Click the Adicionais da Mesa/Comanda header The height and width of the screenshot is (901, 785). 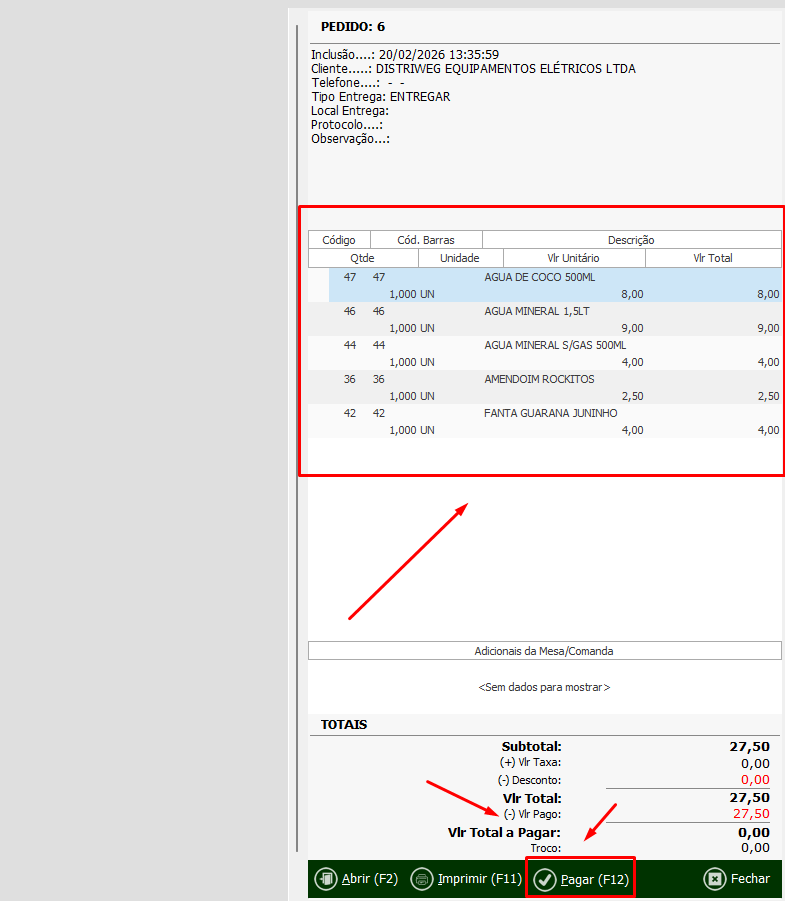click(544, 651)
